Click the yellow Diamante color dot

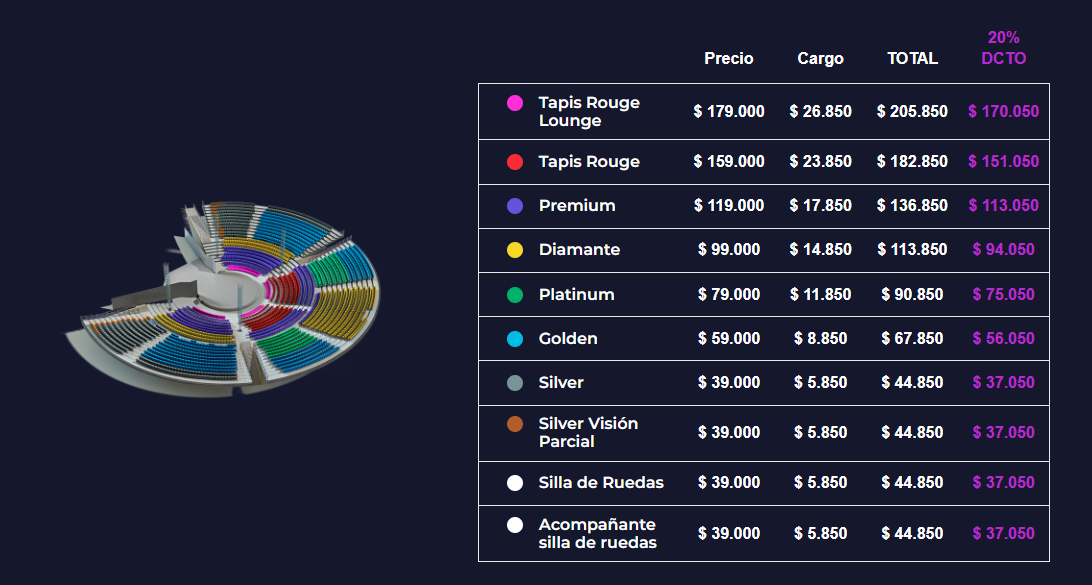515,250
